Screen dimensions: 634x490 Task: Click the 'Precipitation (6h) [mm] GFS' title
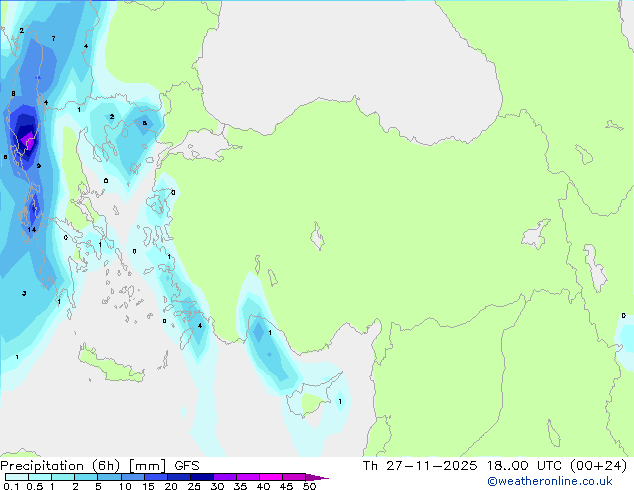[x=99, y=466]
